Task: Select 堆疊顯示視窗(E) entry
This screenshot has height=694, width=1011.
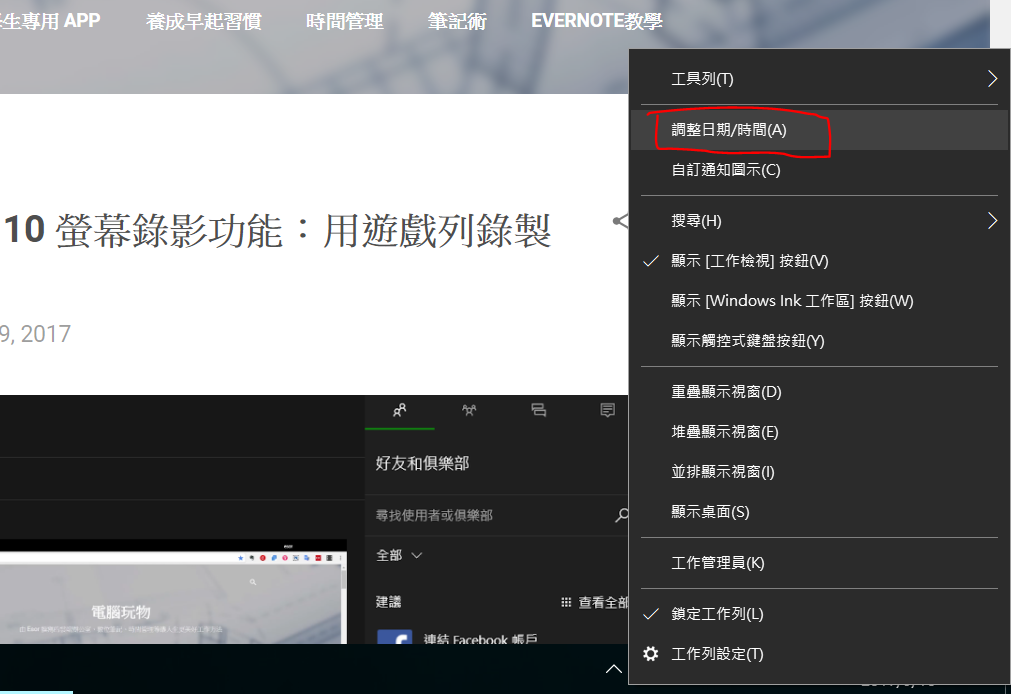Action: tap(819, 432)
